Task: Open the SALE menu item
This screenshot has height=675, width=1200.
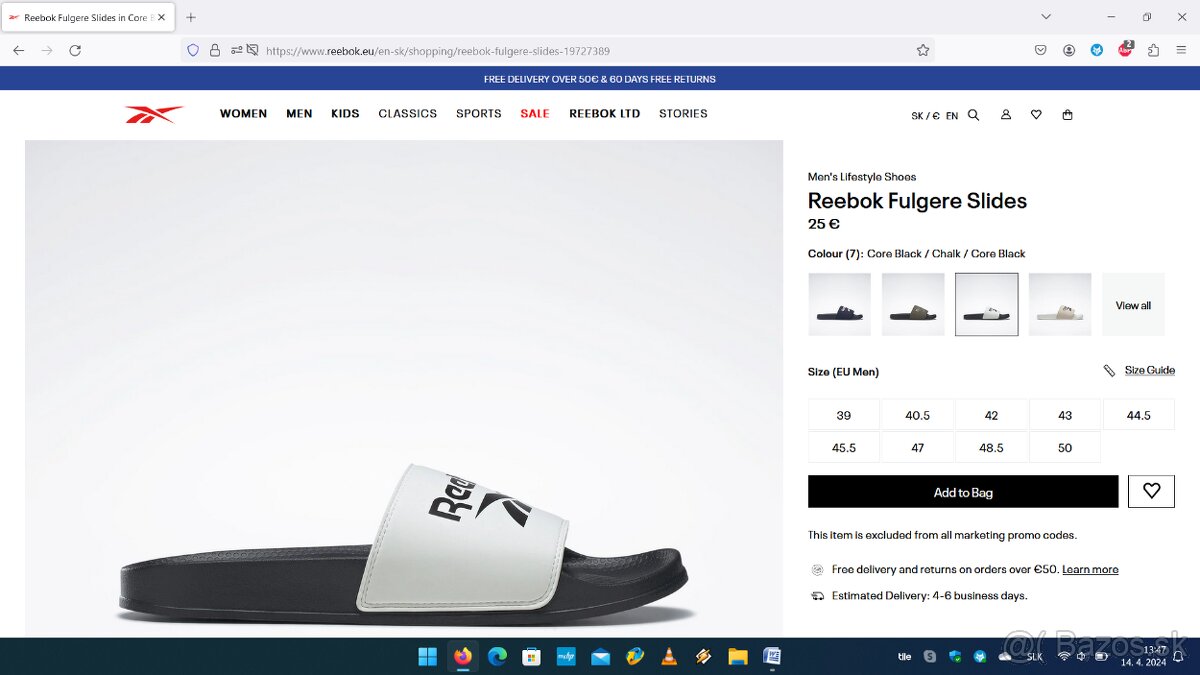Action: tap(535, 113)
